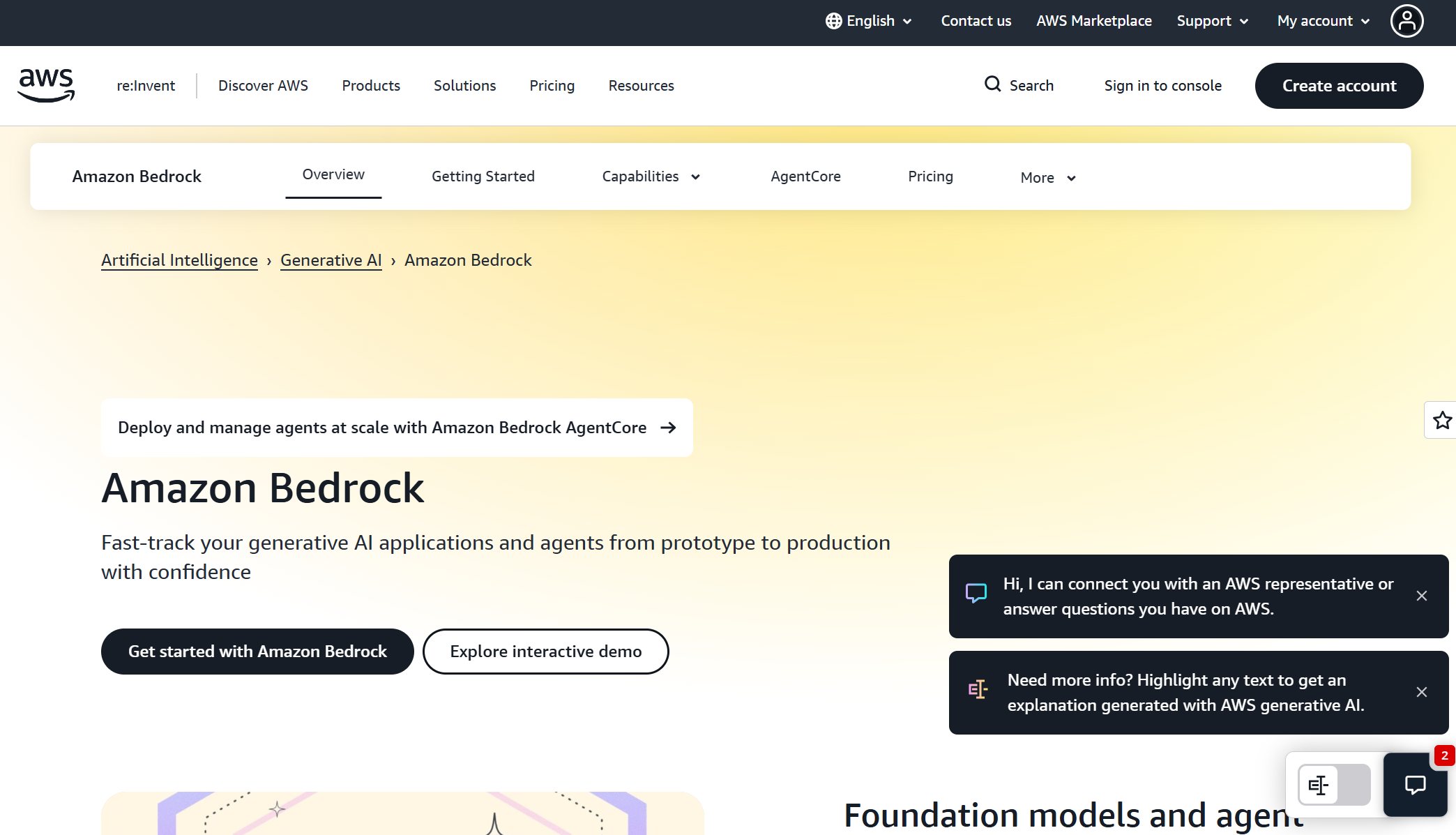
Task: Open the chat bubble with notification badge
Action: pos(1415,785)
